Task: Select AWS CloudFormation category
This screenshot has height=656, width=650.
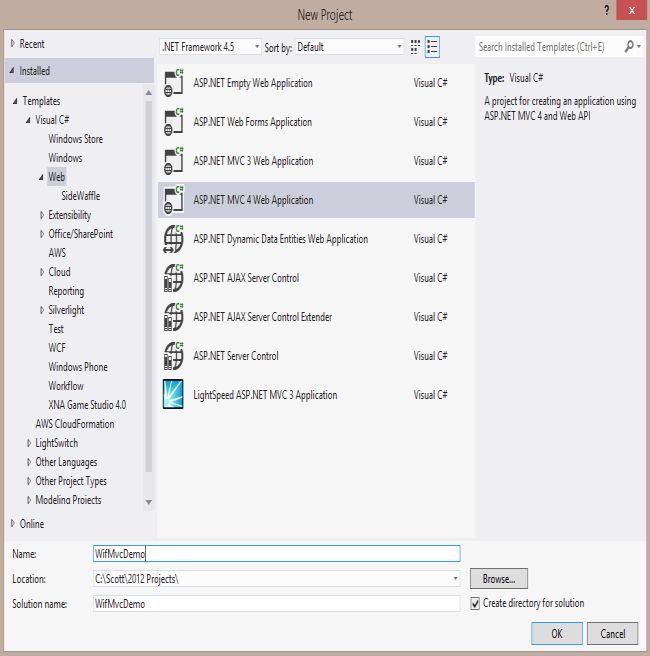Action: [75, 424]
